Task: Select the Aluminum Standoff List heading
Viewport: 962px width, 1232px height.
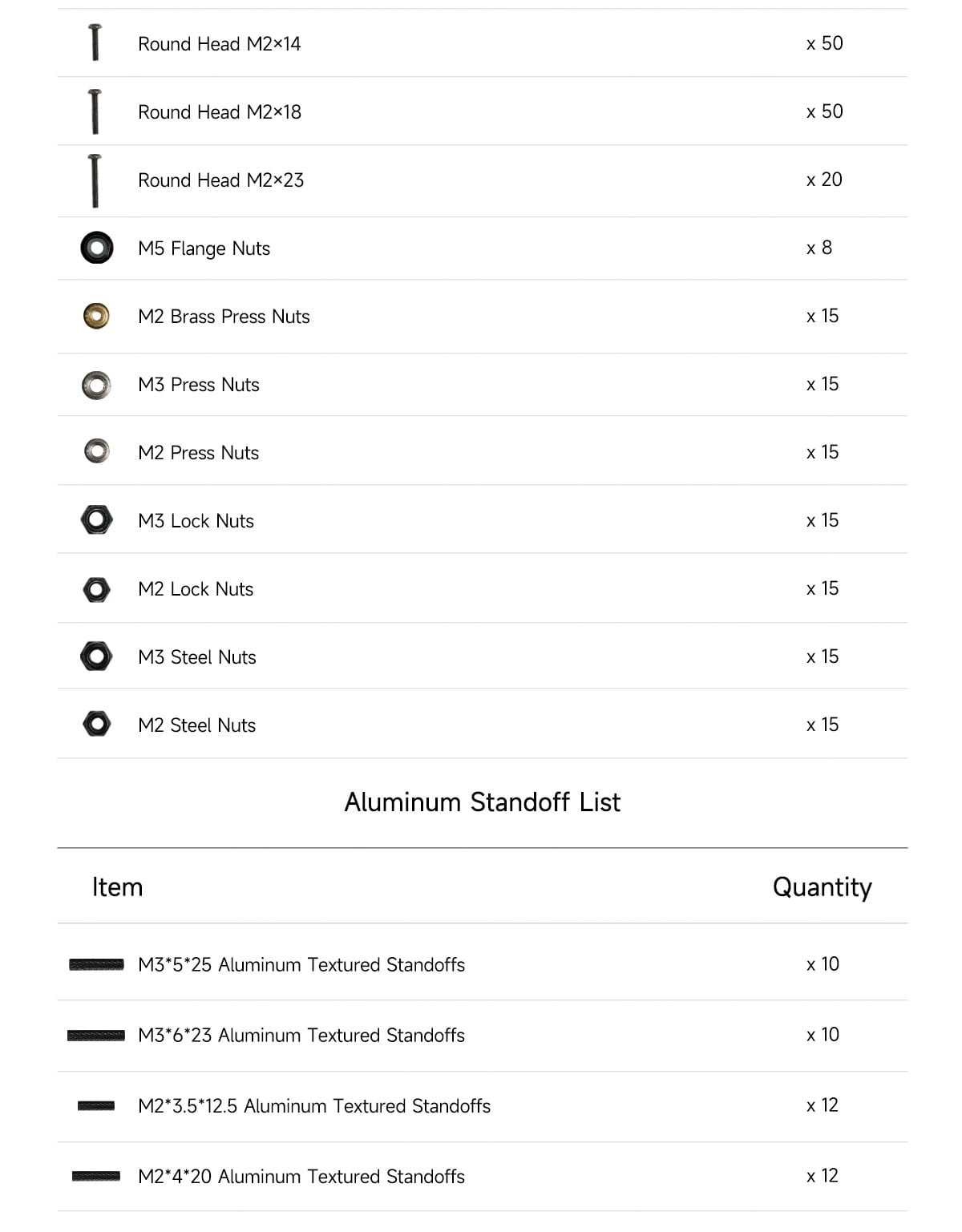Action: pos(482,802)
